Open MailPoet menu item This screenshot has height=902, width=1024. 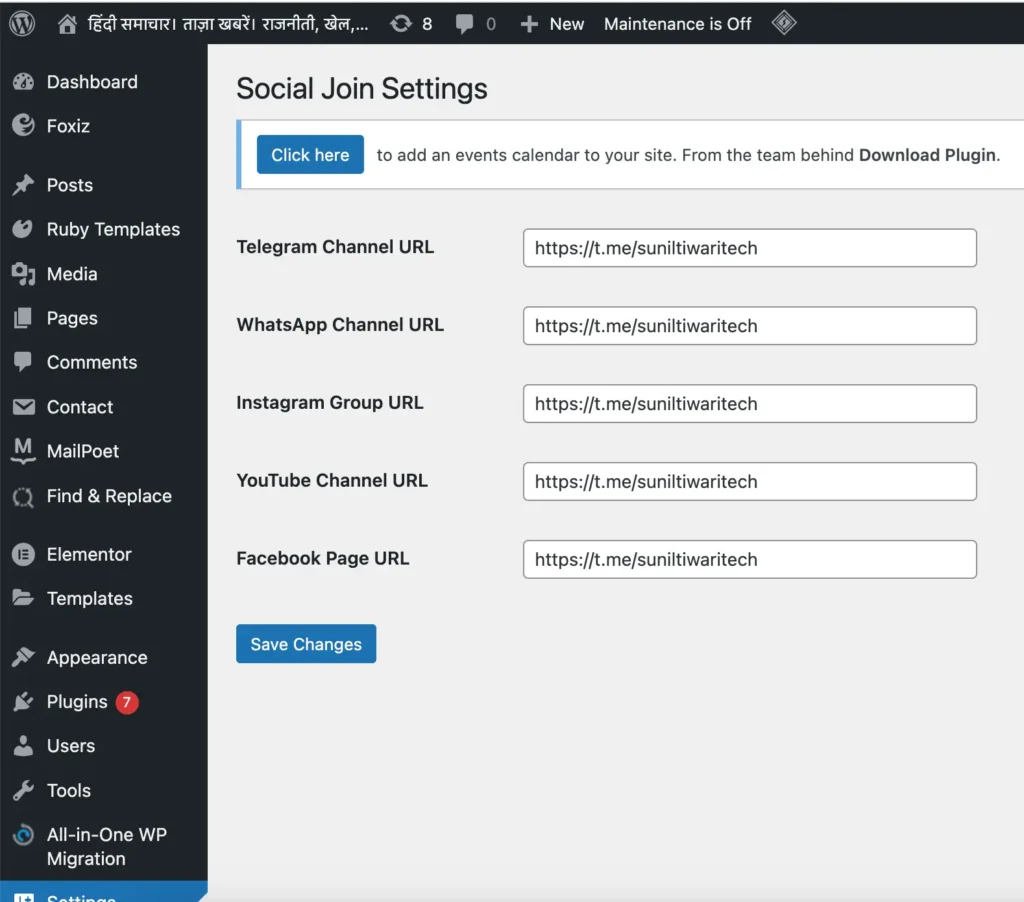(x=83, y=451)
